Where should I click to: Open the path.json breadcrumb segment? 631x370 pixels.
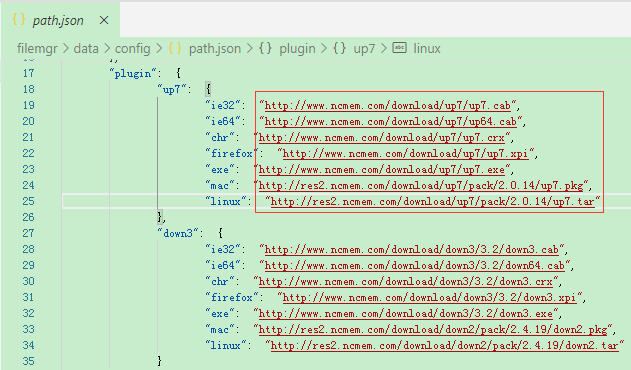(x=214, y=49)
